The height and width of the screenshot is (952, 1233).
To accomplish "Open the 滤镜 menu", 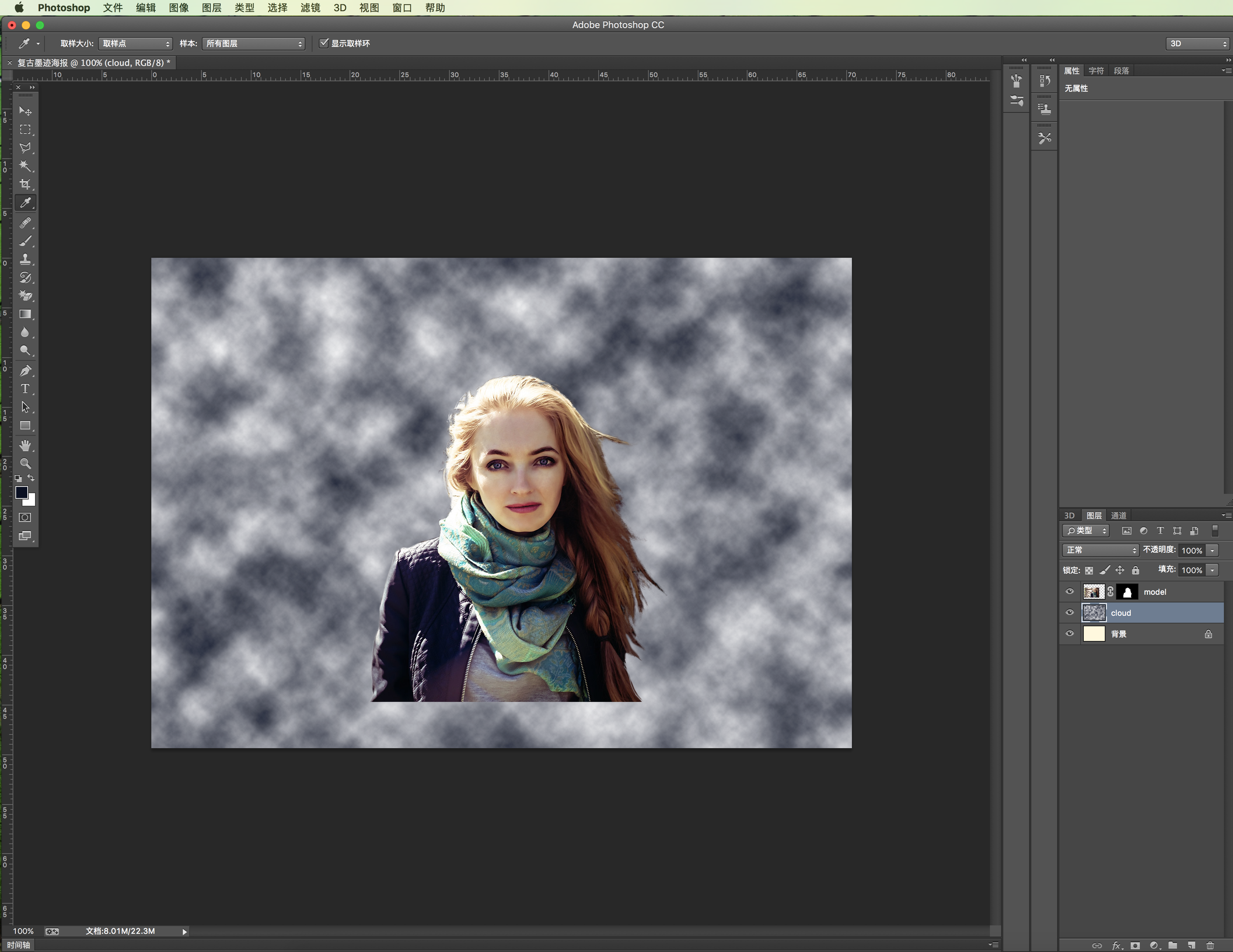I will 310,8.
